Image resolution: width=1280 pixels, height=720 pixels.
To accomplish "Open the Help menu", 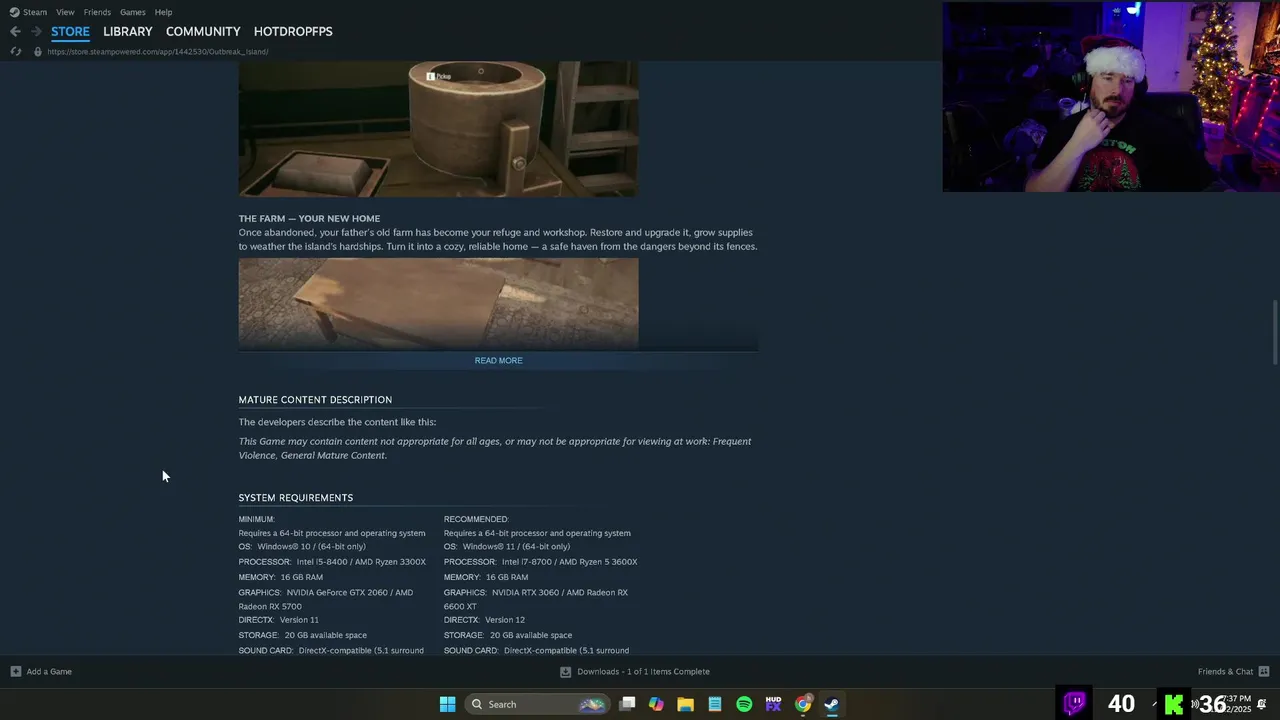I will pos(164,12).
